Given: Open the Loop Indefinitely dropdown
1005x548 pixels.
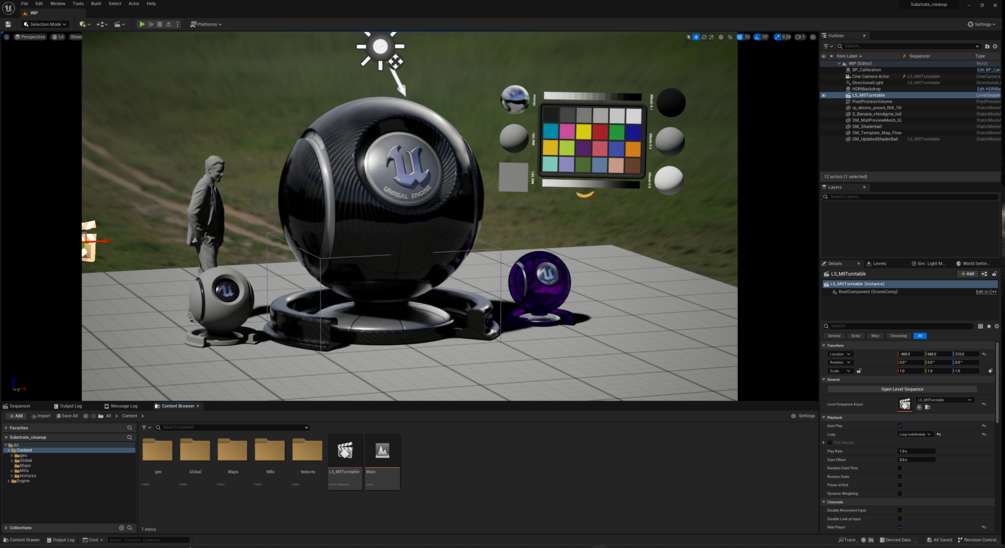Looking at the screenshot, I should click(x=915, y=435).
